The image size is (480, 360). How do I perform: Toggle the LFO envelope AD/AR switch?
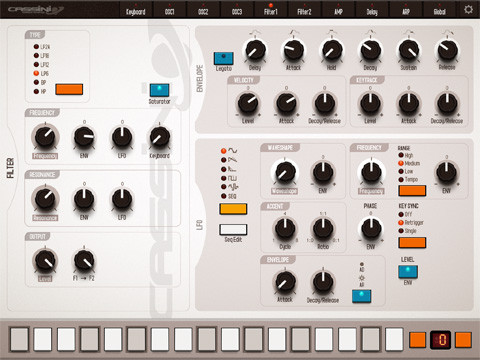[362, 296]
